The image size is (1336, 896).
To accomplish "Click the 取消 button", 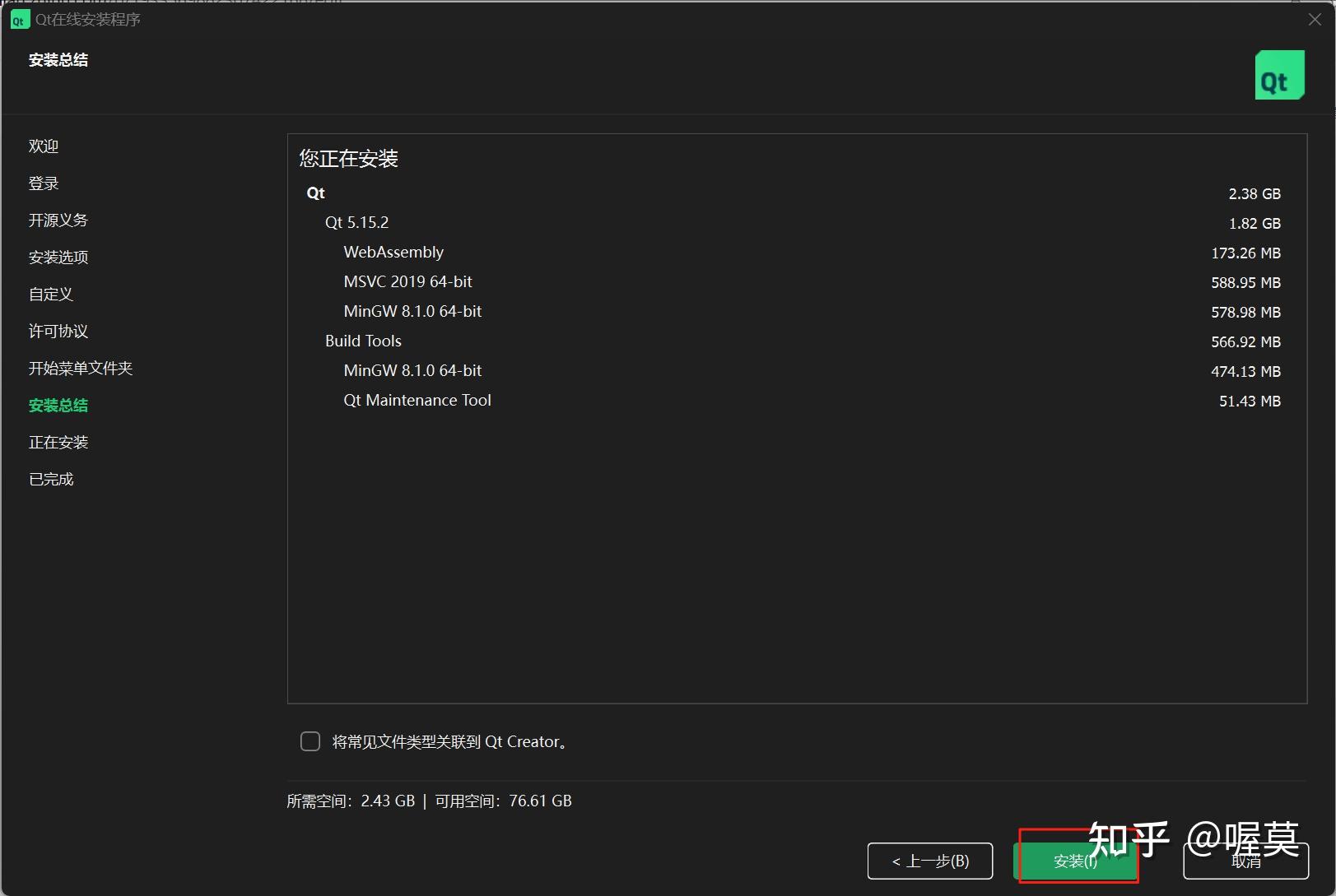I will point(1246,861).
